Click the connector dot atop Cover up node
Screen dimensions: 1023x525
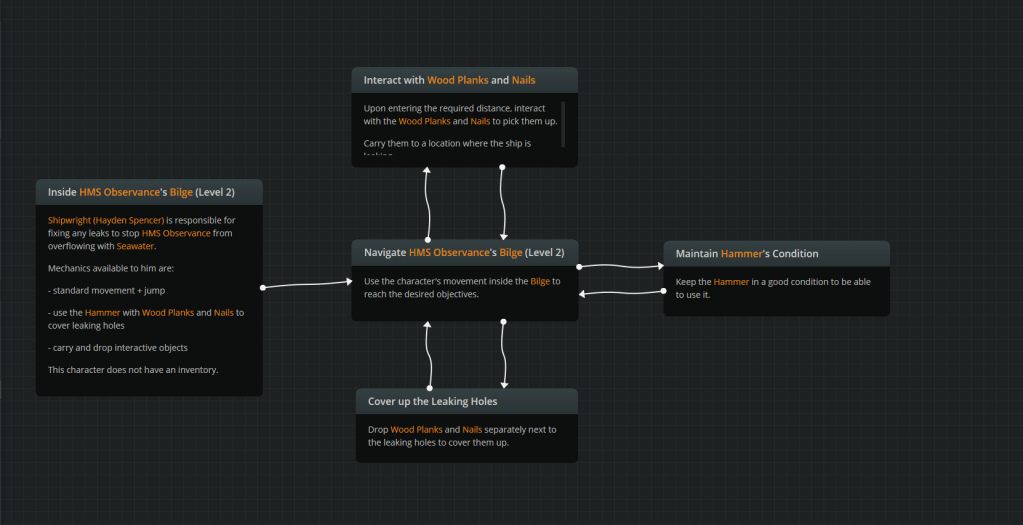(x=430, y=388)
